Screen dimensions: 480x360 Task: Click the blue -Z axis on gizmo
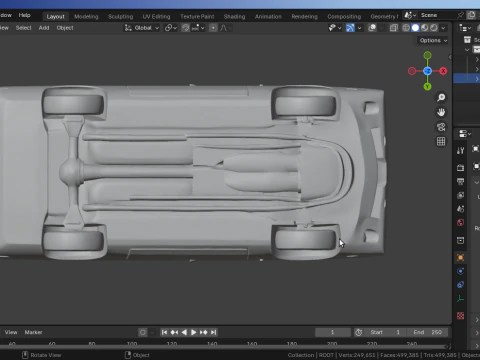[427, 71]
